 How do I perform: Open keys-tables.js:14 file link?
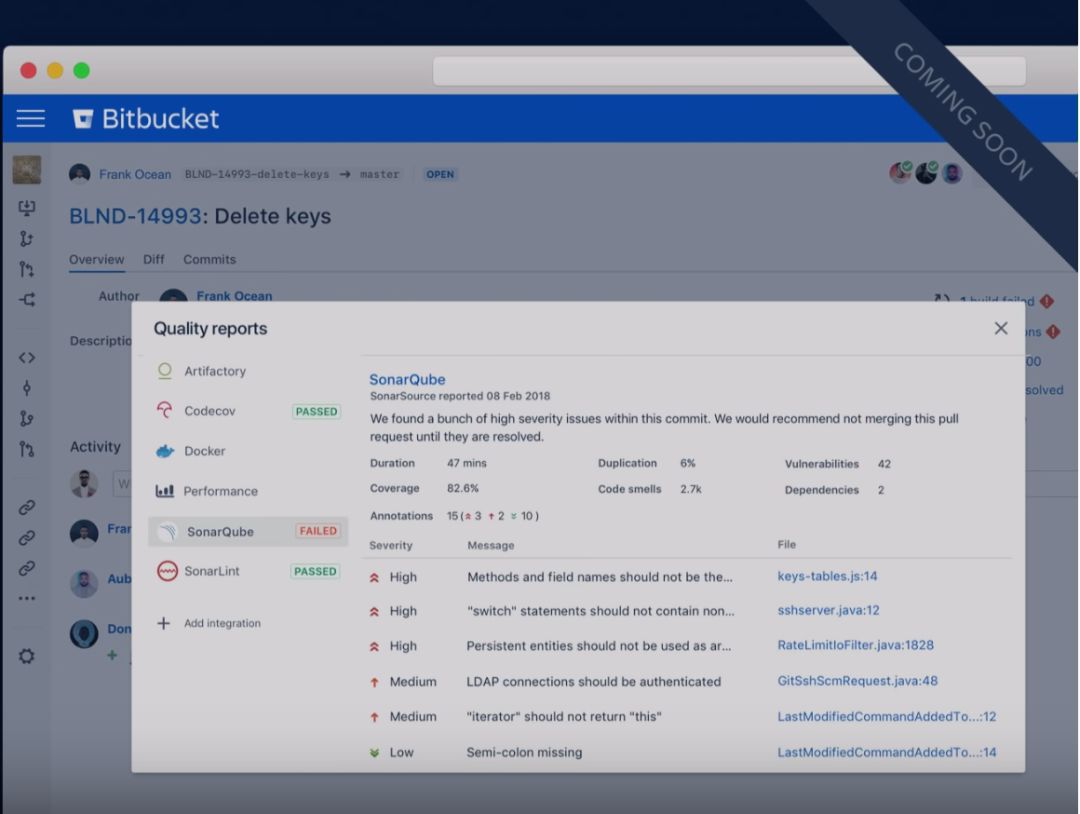click(x=827, y=576)
